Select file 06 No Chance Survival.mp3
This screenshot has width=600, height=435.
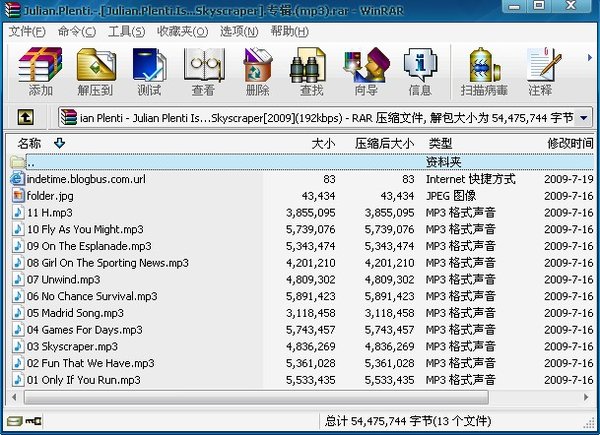92,297
